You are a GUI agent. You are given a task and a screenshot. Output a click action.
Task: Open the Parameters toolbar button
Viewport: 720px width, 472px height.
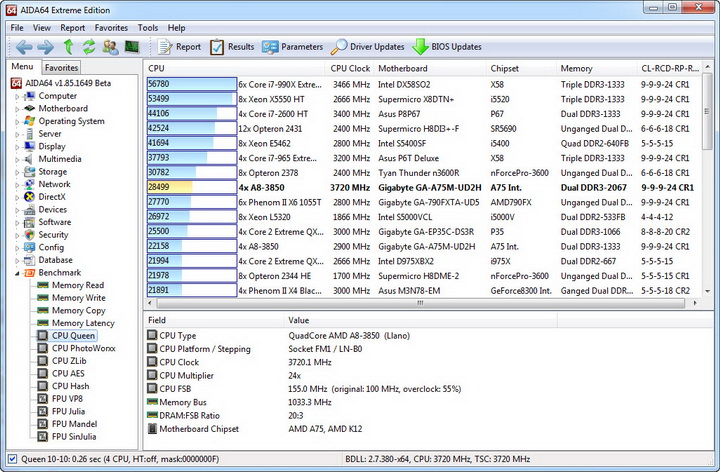pyautogui.click(x=292, y=47)
